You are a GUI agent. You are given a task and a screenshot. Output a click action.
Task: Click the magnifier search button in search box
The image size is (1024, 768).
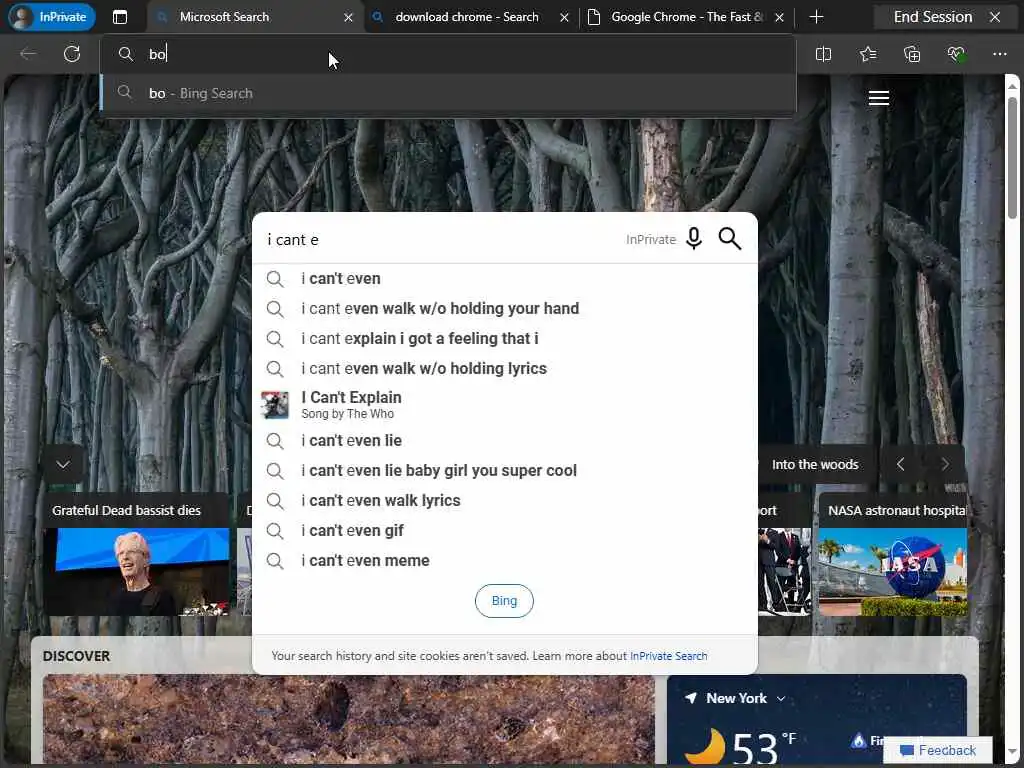pyautogui.click(x=729, y=239)
